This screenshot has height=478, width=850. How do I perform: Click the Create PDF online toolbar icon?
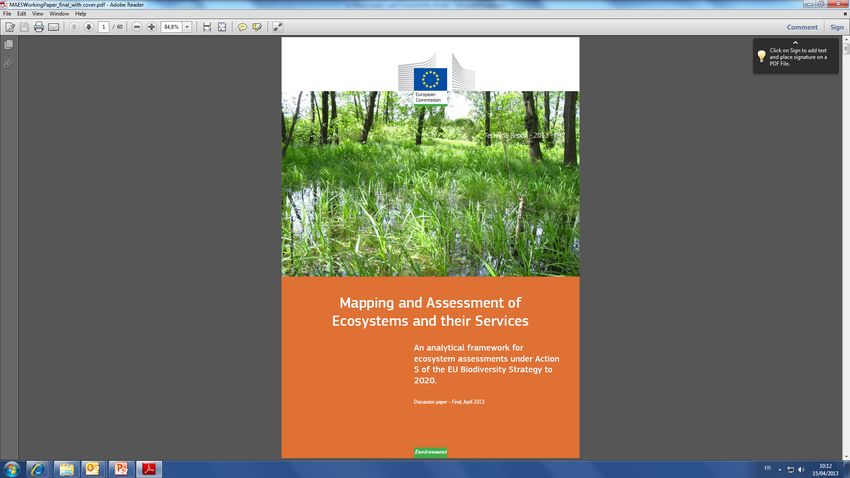10,27
